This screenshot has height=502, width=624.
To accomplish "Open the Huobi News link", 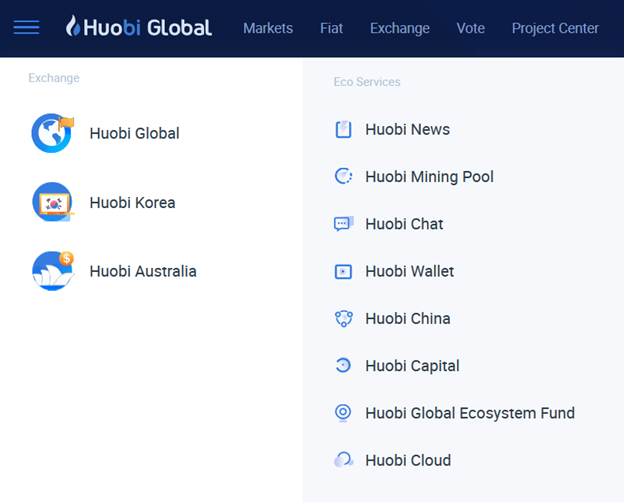I will click(x=408, y=129).
